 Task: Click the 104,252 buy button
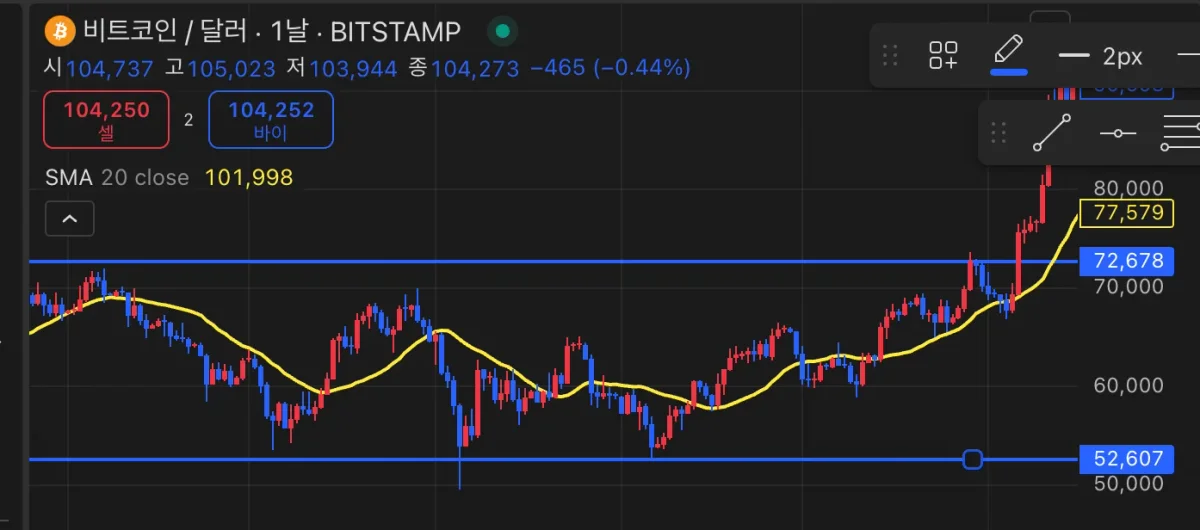(271, 119)
